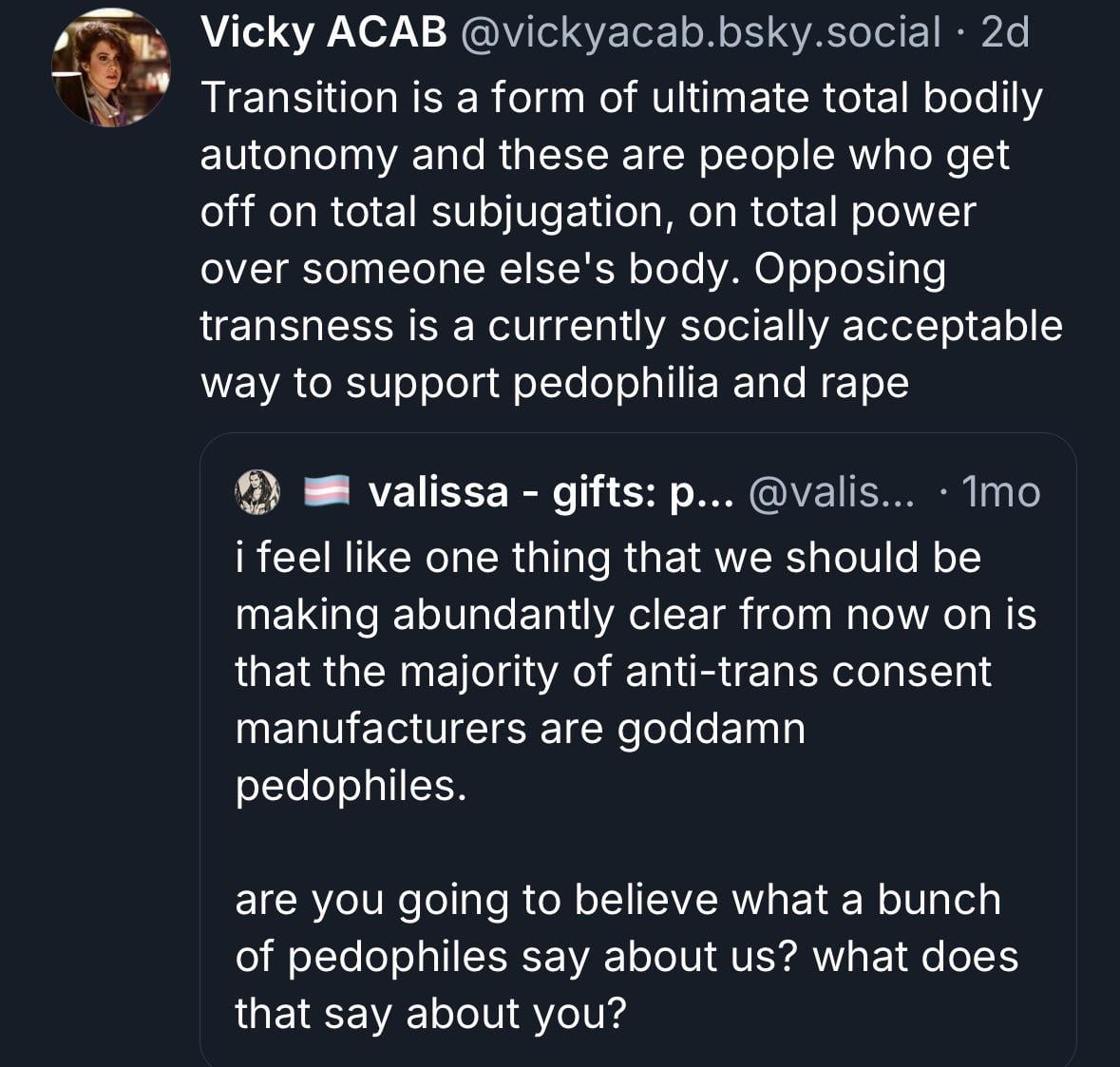Click quoted line "manufacturers are goddamn"
The width and height of the screenshot is (1120, 1067).
[520, 729]
